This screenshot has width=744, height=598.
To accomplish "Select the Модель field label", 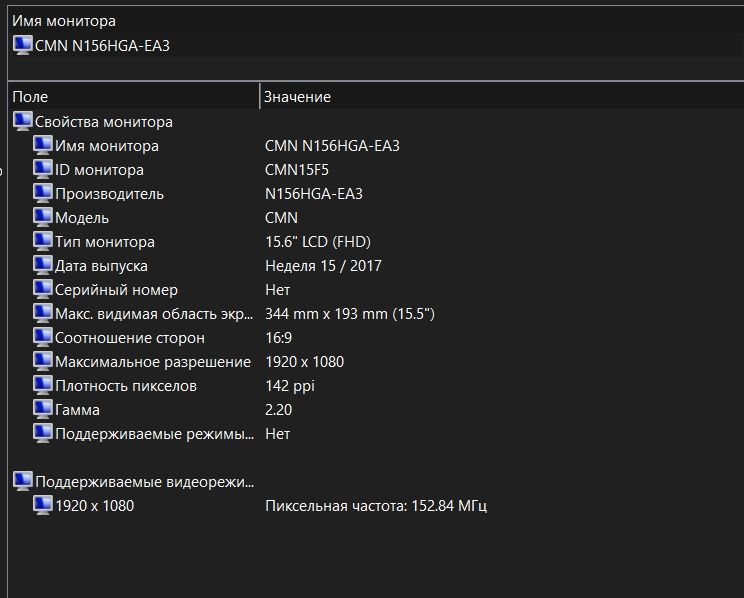I will pos(82,218).
